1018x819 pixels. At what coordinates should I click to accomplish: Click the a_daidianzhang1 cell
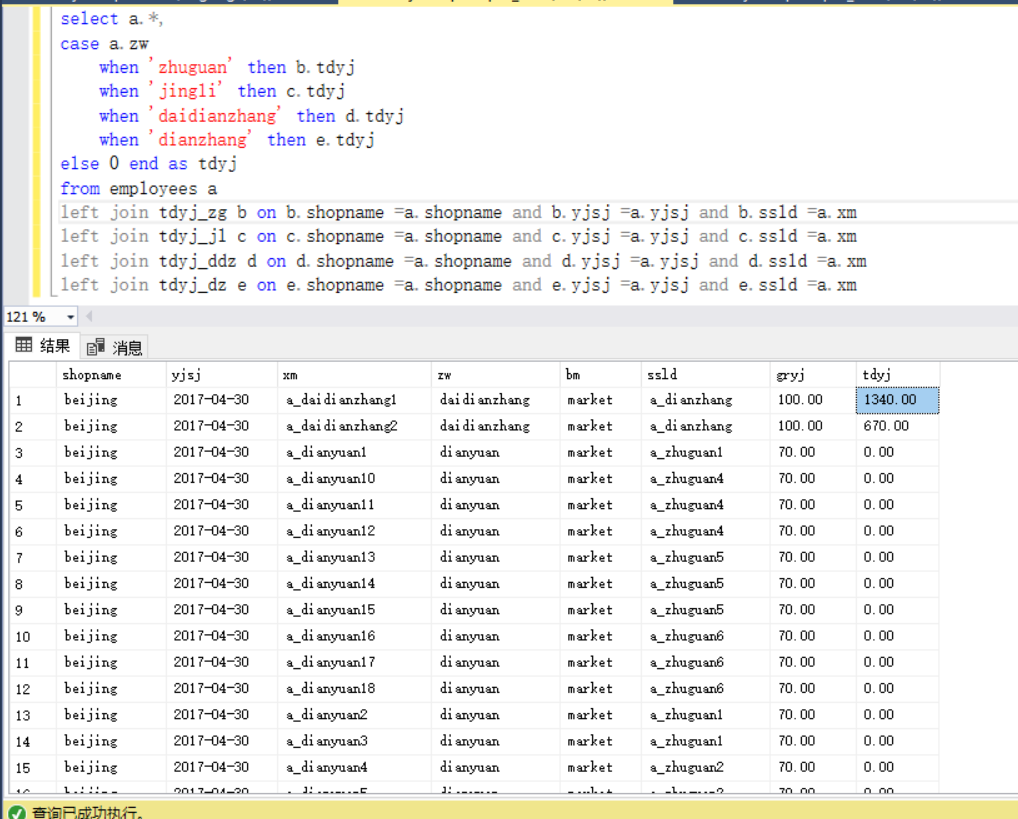[x=354, y=400]
